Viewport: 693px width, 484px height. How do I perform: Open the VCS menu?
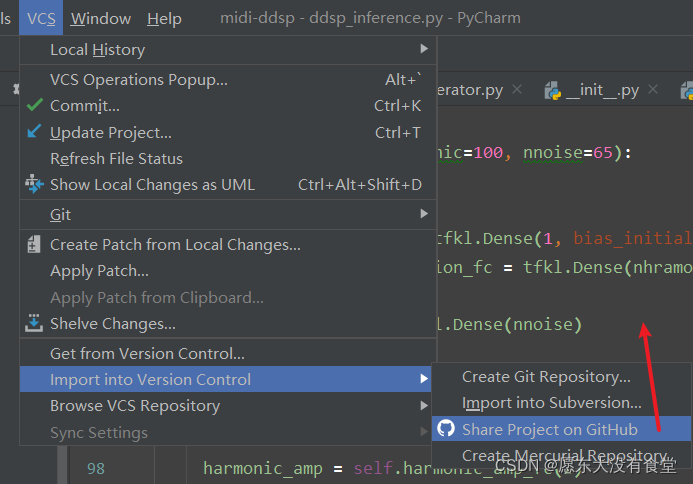(41, 18)
